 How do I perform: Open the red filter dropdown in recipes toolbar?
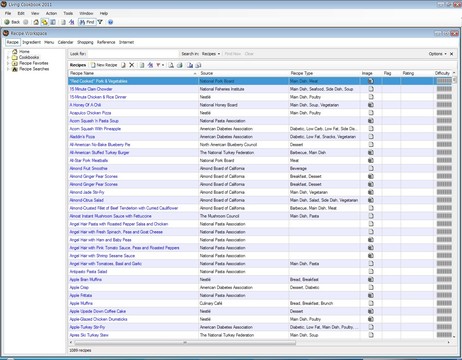point(160,65)
